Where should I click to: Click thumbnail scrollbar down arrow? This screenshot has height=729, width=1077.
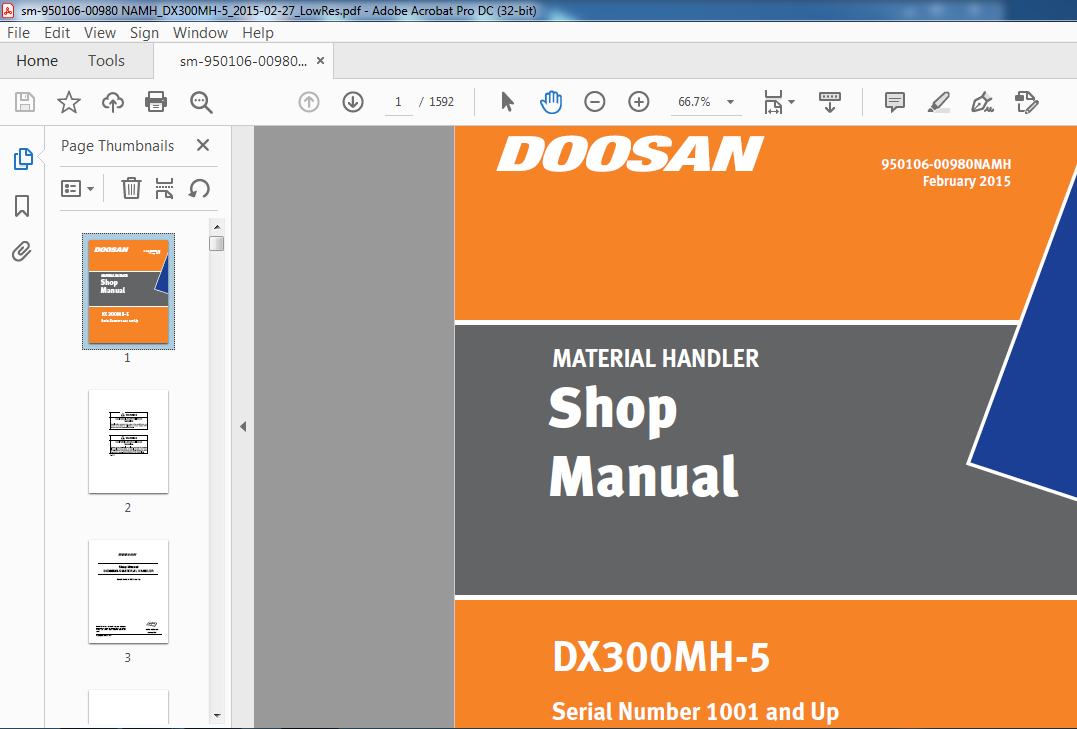[217, 717]
